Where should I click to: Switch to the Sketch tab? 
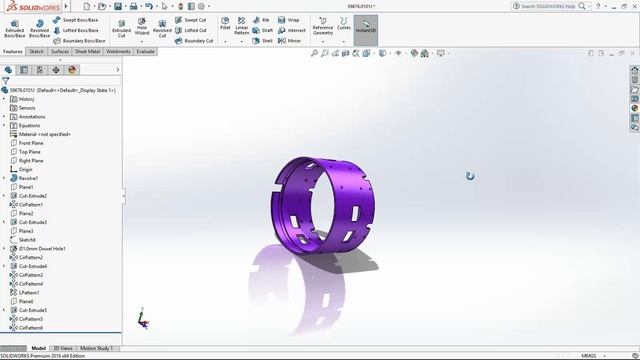pos(36,51)
